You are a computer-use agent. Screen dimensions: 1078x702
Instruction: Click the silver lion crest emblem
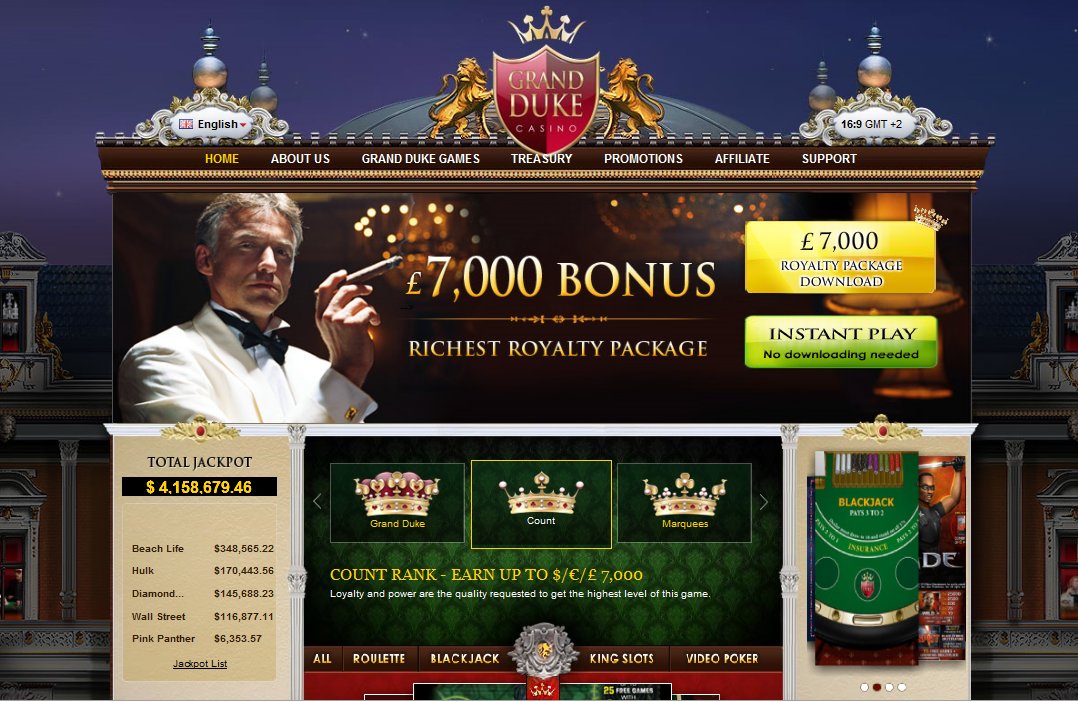tap(544, 650)
